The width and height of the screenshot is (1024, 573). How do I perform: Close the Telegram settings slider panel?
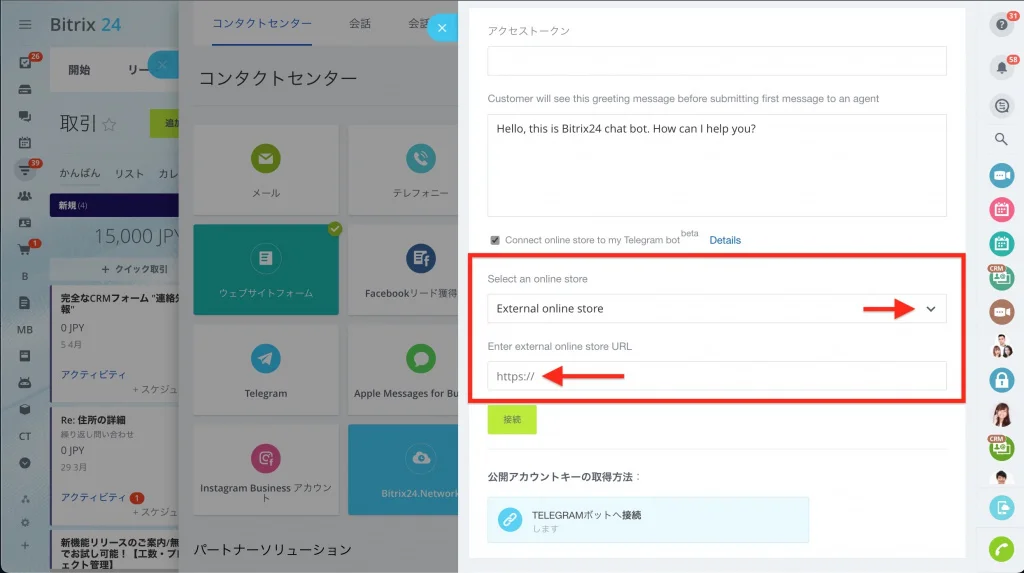tap(442, 28)
